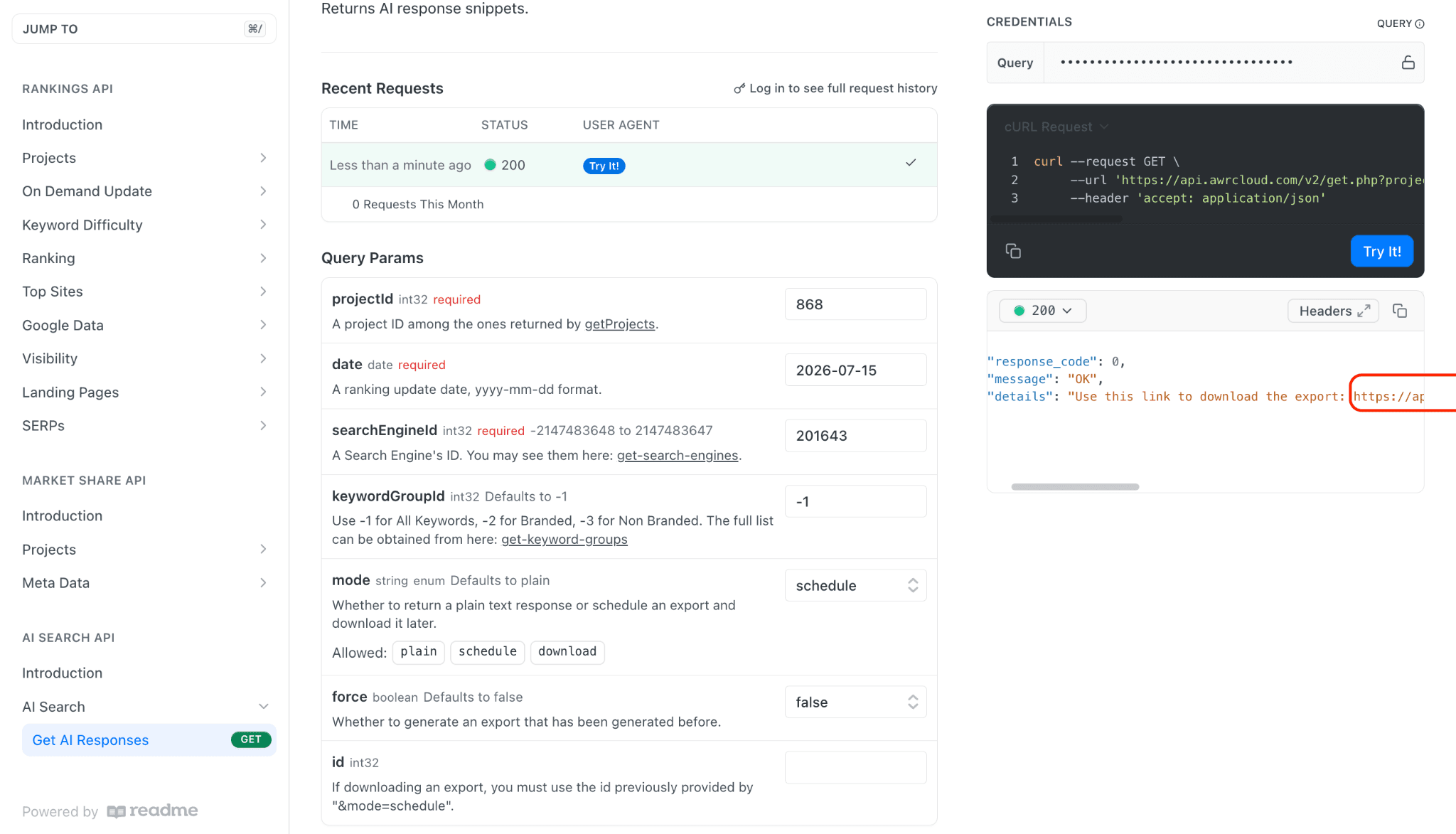The width and height of the screenshot is (1456, 834).
Task: Click the 'plain' allowed value tag
Action: (x=419, y=652)
